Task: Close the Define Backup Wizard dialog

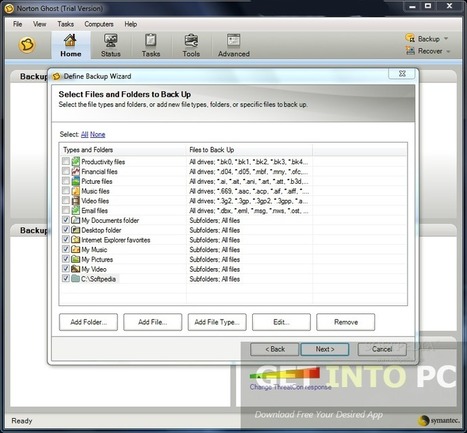Action: coord(402,74)
